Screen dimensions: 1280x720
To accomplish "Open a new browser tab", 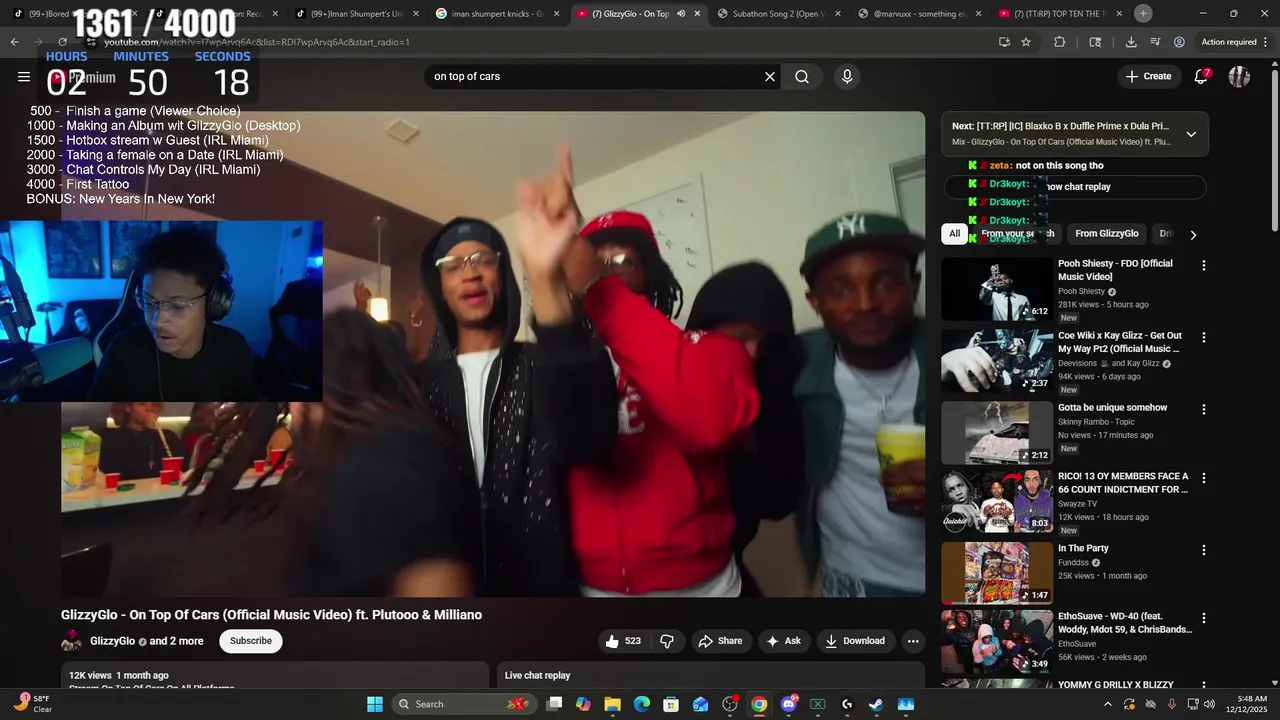I will coord(1143,13).
